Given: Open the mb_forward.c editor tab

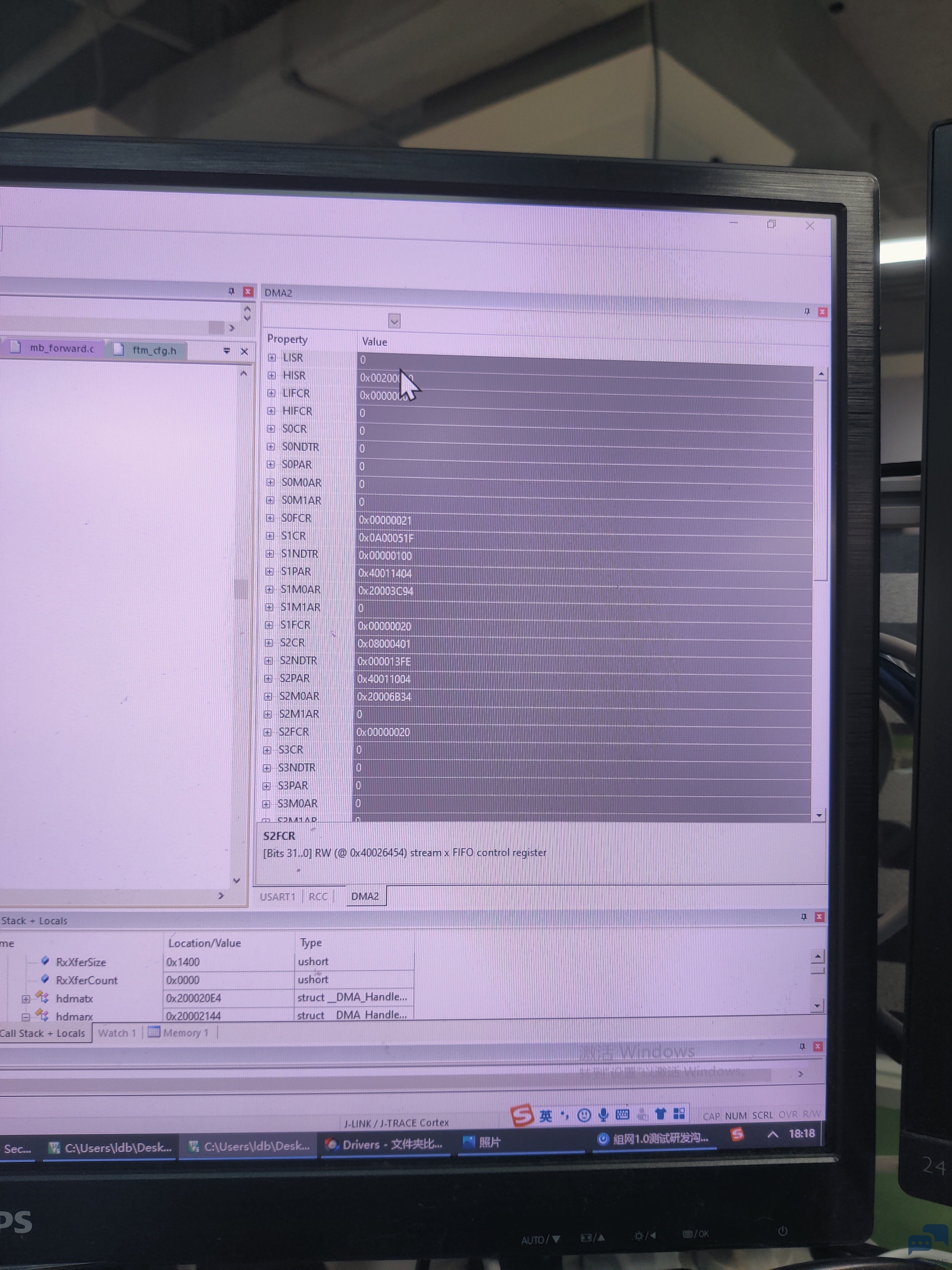Looking at the screenshot, I should coord(61,349).
